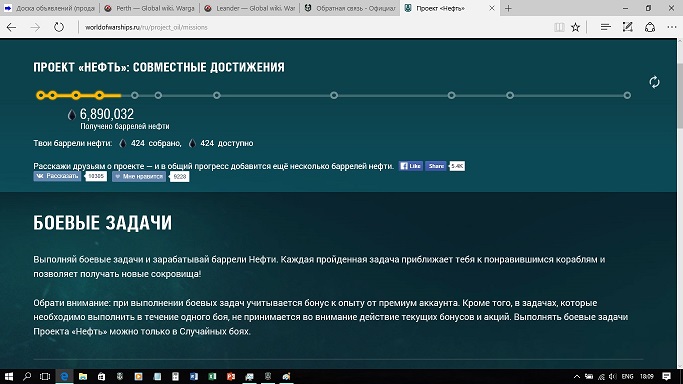683x384 pixels.
Task: Click the fourth completed milestone marker
Action: click(x=99, y=95)
